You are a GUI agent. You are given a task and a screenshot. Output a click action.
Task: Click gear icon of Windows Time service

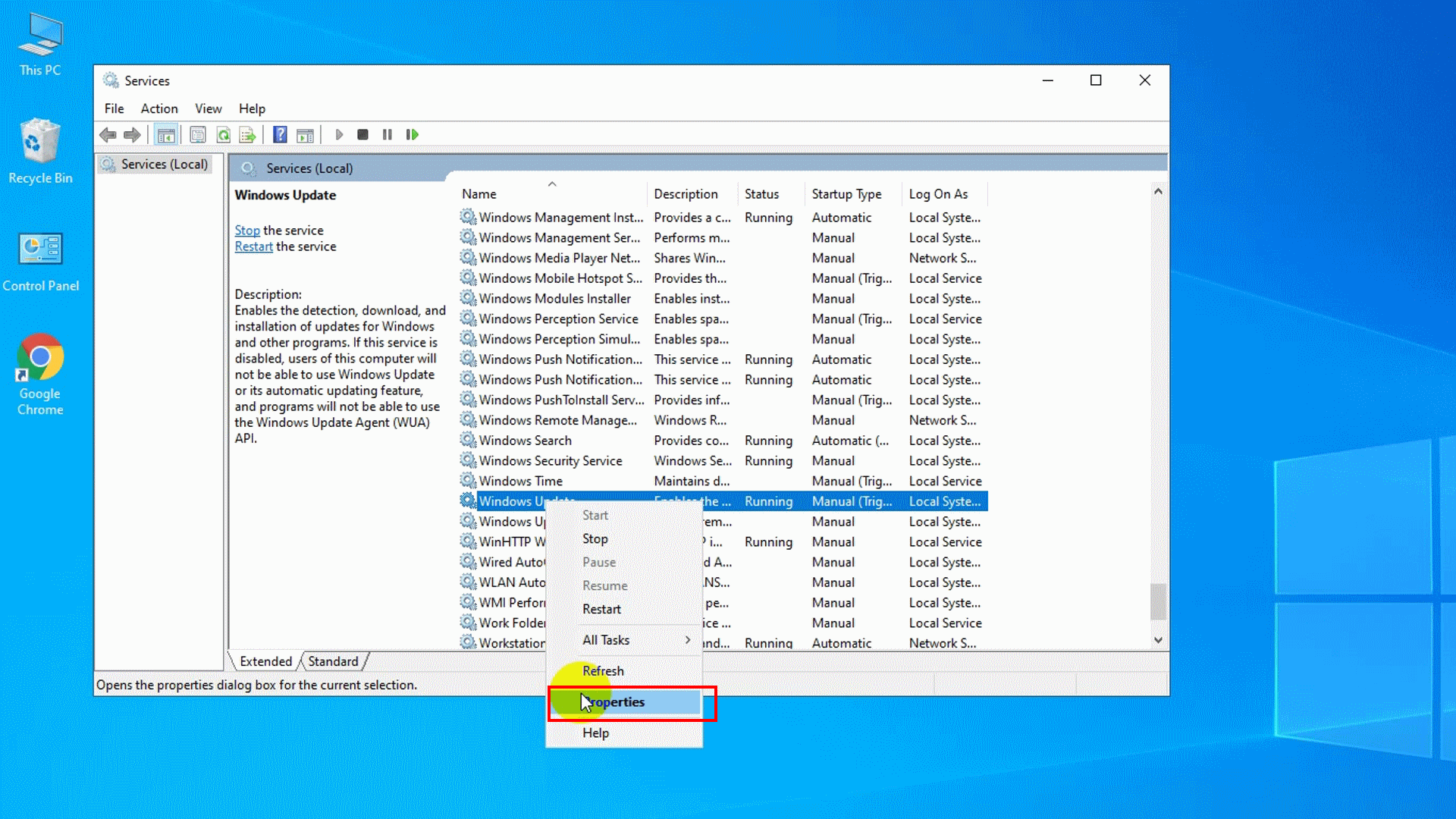pos(468,481)
